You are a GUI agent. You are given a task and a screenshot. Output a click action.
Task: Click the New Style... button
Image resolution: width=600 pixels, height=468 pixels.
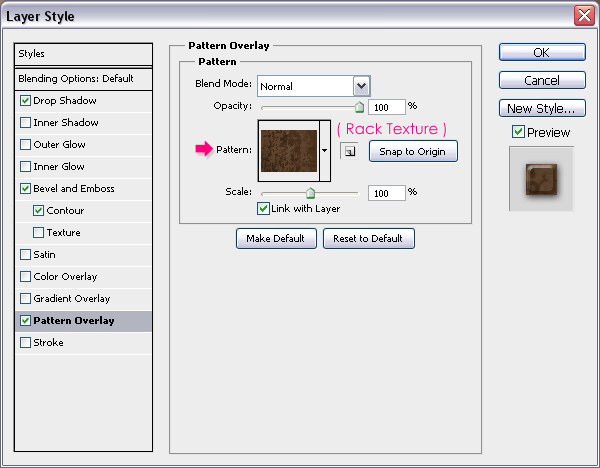pos(541,108)
